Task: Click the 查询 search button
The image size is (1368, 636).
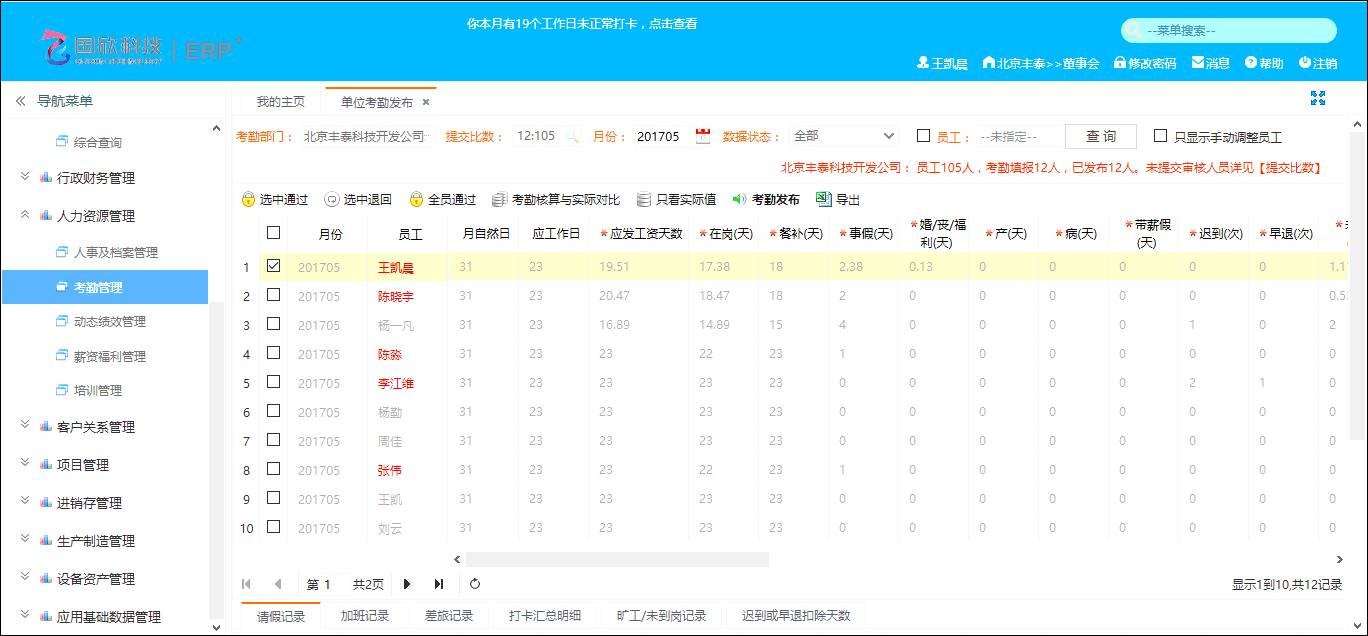Action: tap(1100, 136)
